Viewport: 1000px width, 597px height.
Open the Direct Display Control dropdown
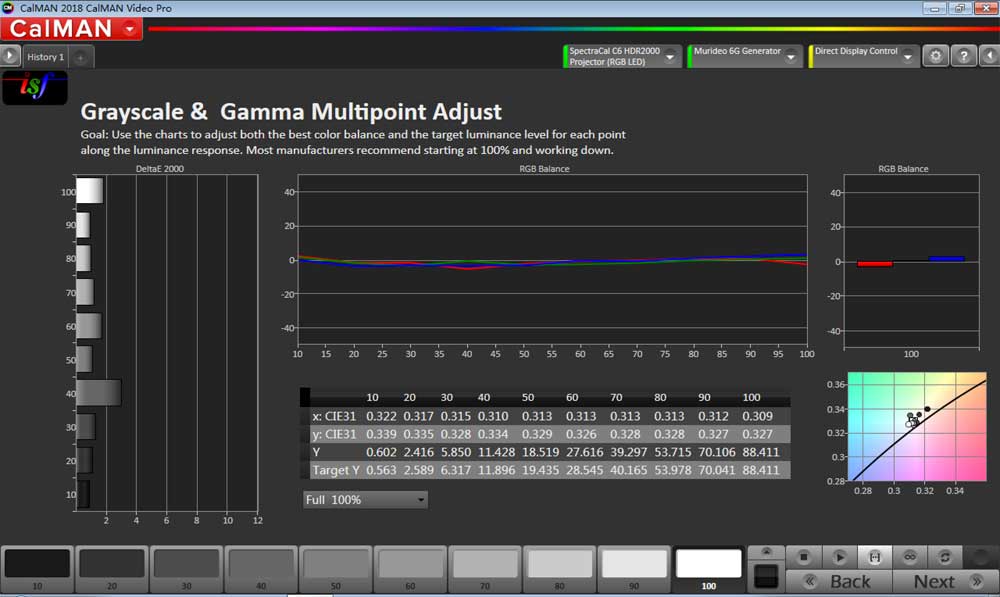[x=907, y=57]
